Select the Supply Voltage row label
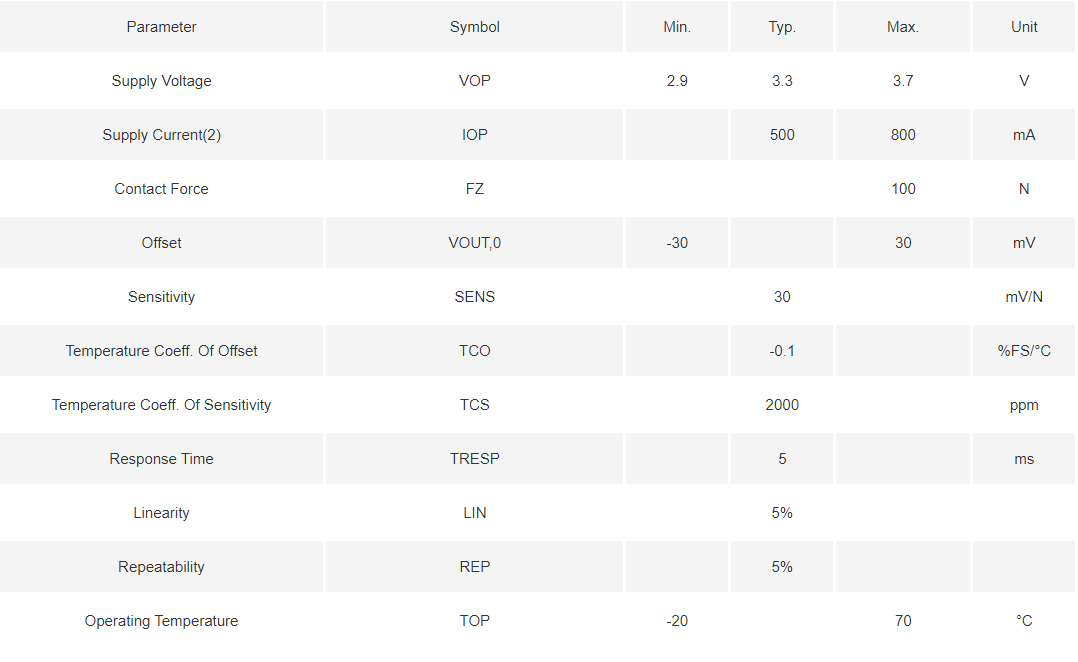This screenshot has height=662, width=1078. pyautogui.click(x=161, y=81)
